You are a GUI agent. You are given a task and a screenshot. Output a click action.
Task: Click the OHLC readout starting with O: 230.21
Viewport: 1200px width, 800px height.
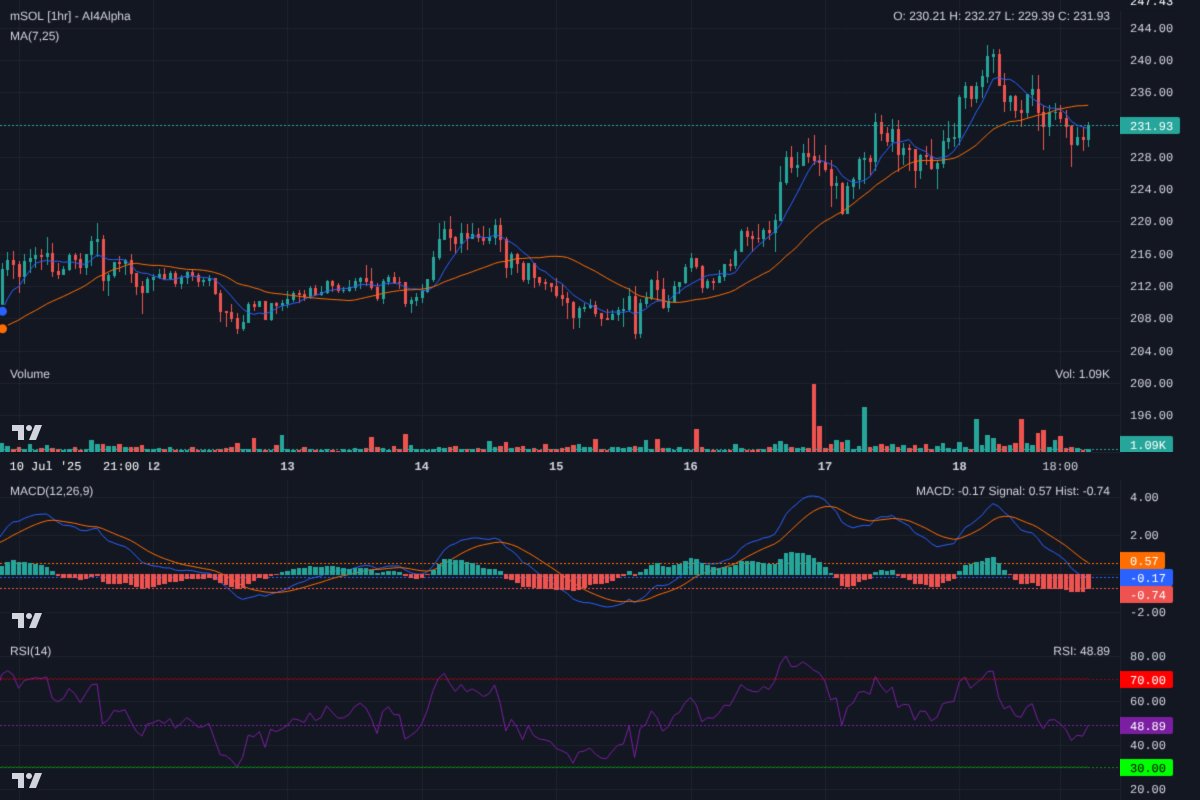[1001, 16]
